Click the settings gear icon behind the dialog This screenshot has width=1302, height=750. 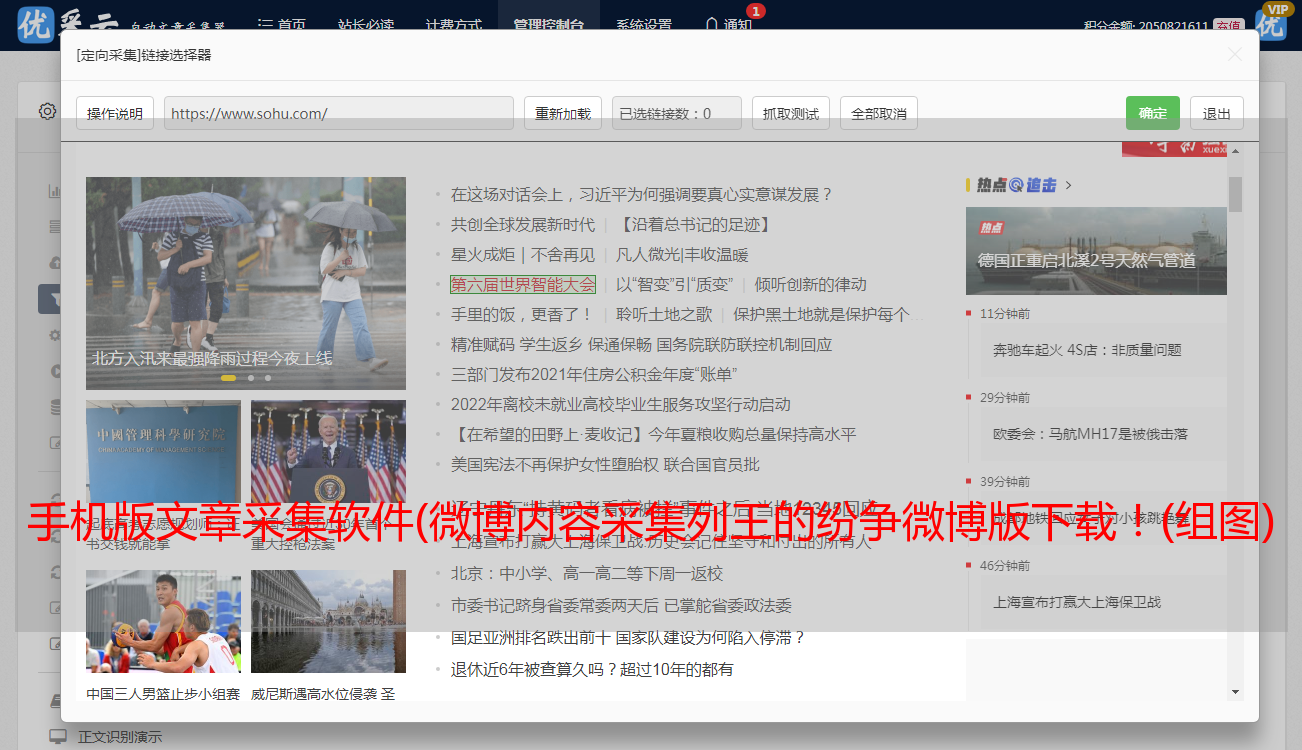click(47, 111)
